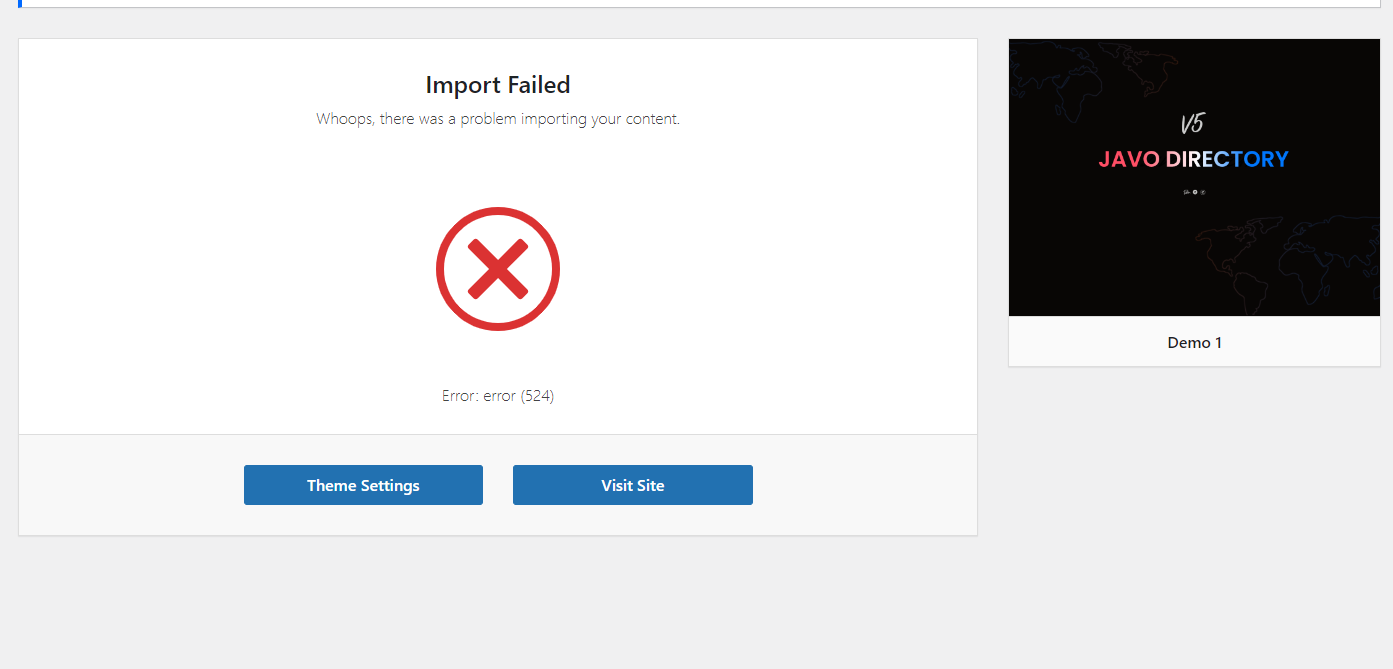Click the Demo 1 caption label
The width and height of the screenshot is (1393, 669).
(x=1194, y=342)
